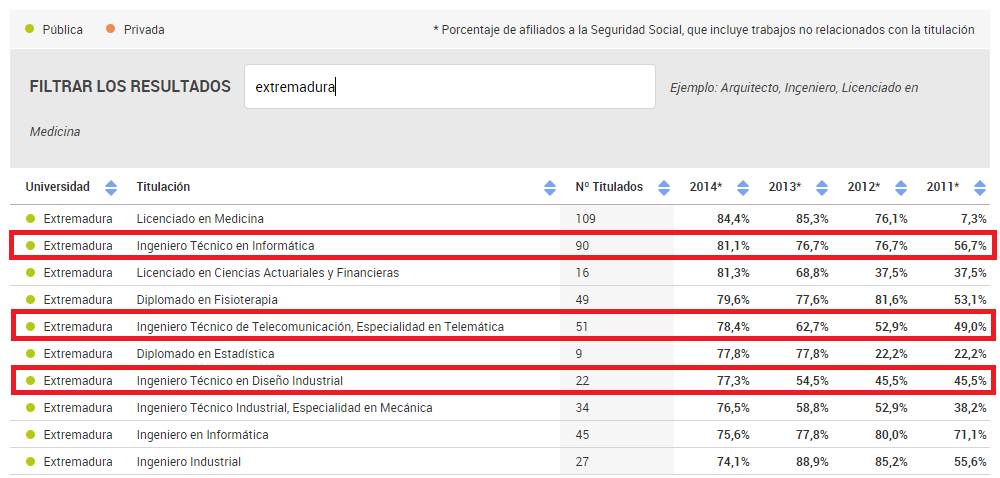Click 68,8% value in Ciencias Actuariales row
Viewport: 1000px width, 478px height.
tap(812, 273)
